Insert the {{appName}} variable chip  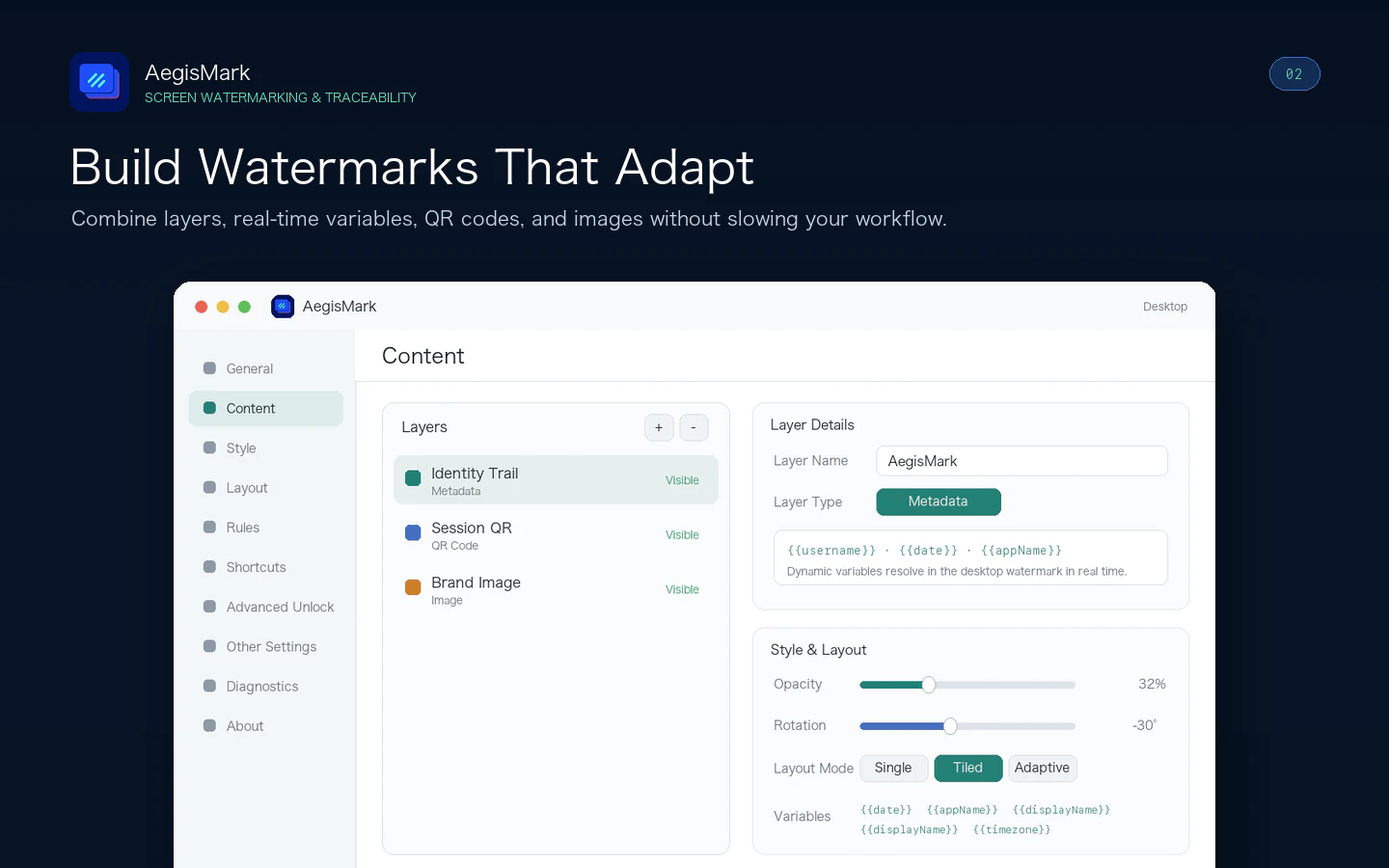coord(962,810)
